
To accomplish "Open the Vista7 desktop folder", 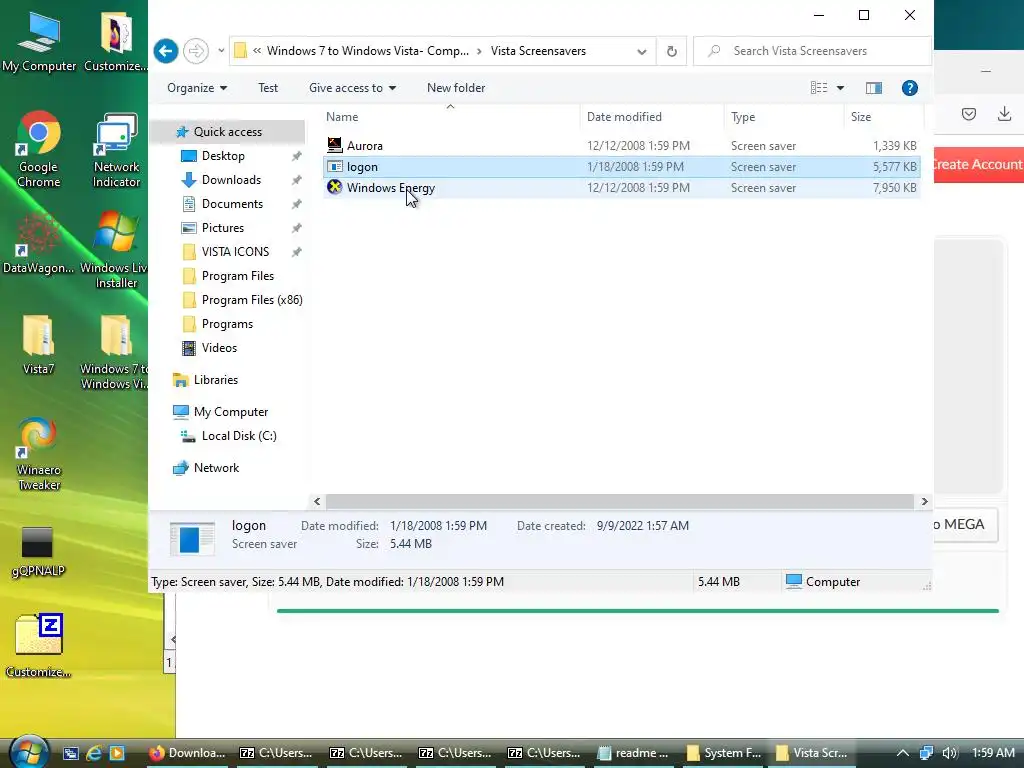I will click(39, 344).
